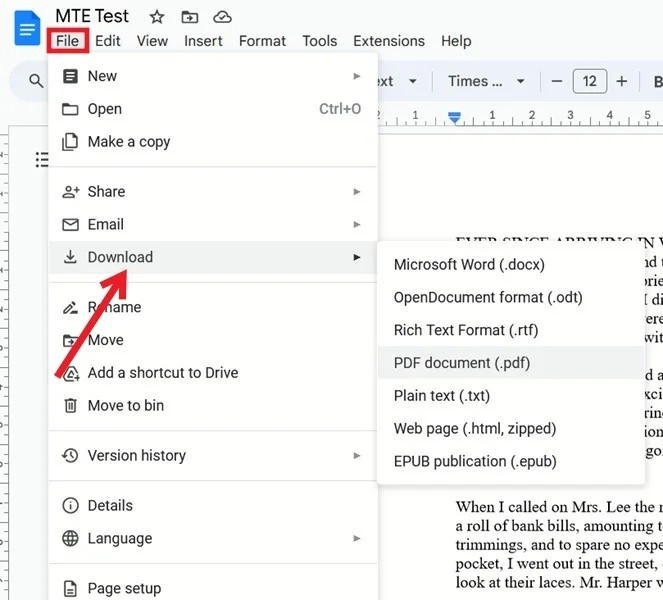Click the move to folder icon

(x=189, y=17)
